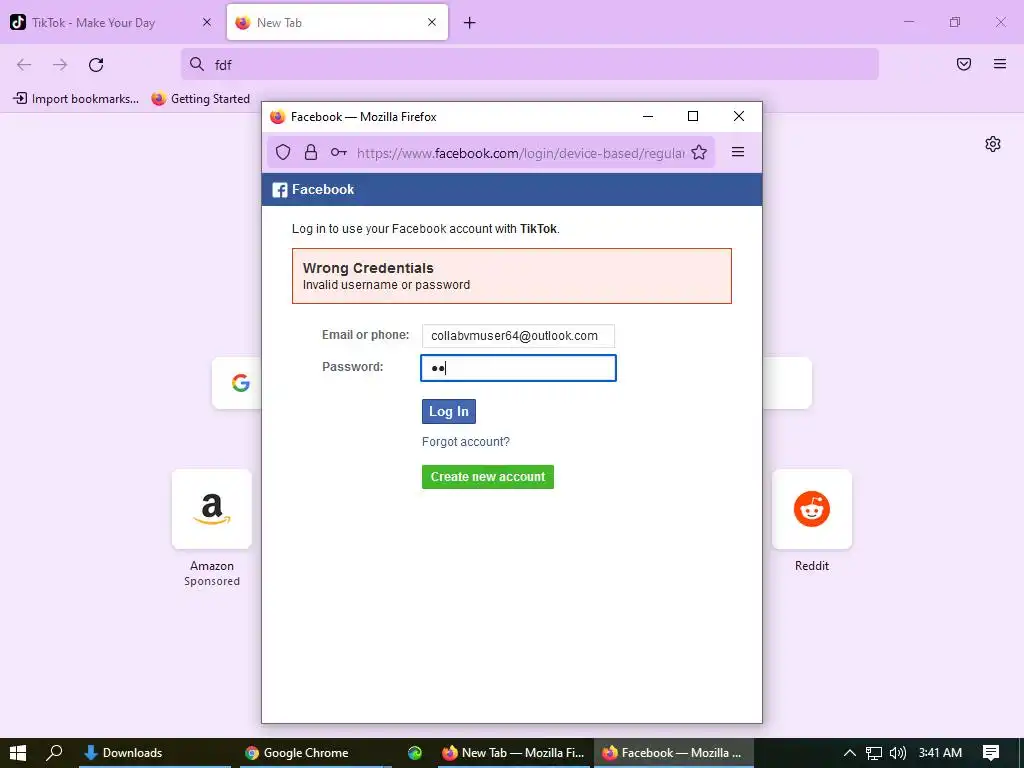Open a new tab with the plus button

470,23
